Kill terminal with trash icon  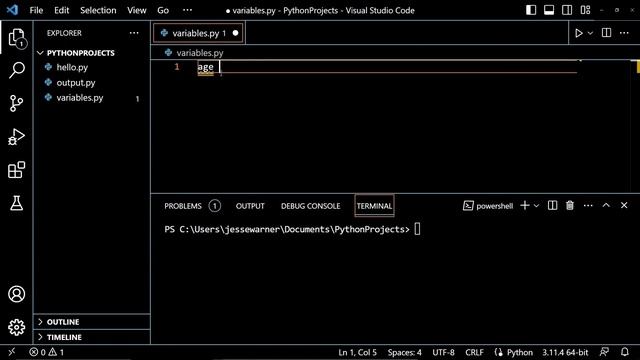[570, 206]
